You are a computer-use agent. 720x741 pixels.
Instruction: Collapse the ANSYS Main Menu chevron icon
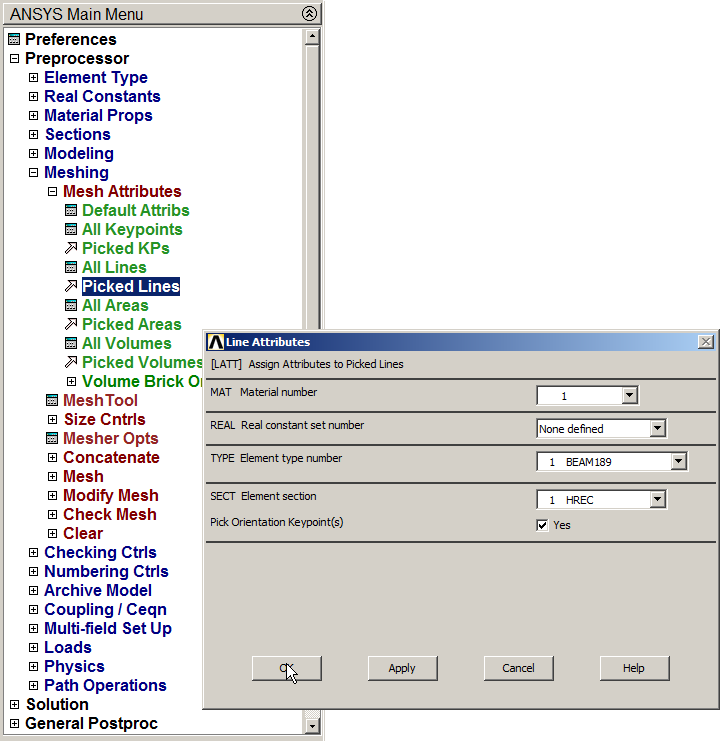pos(309,14)
